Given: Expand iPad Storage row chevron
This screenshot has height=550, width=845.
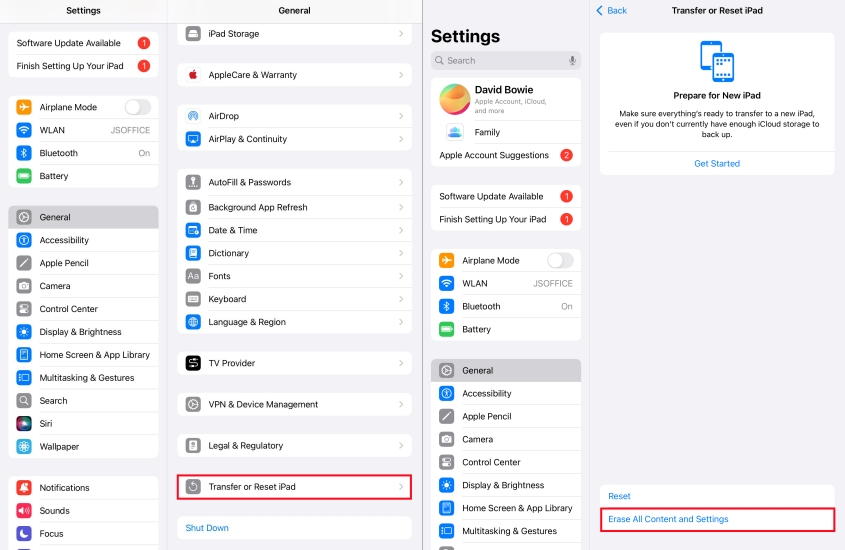Looking at the screenshot, I should 401,33.
